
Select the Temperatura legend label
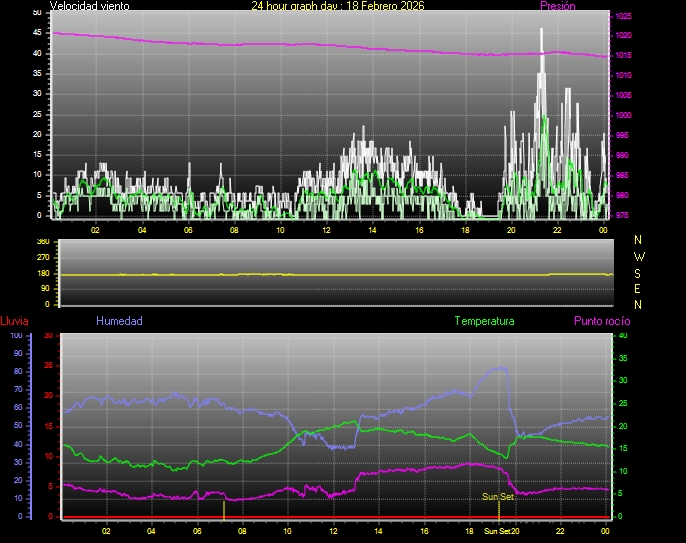pos(484,321)
